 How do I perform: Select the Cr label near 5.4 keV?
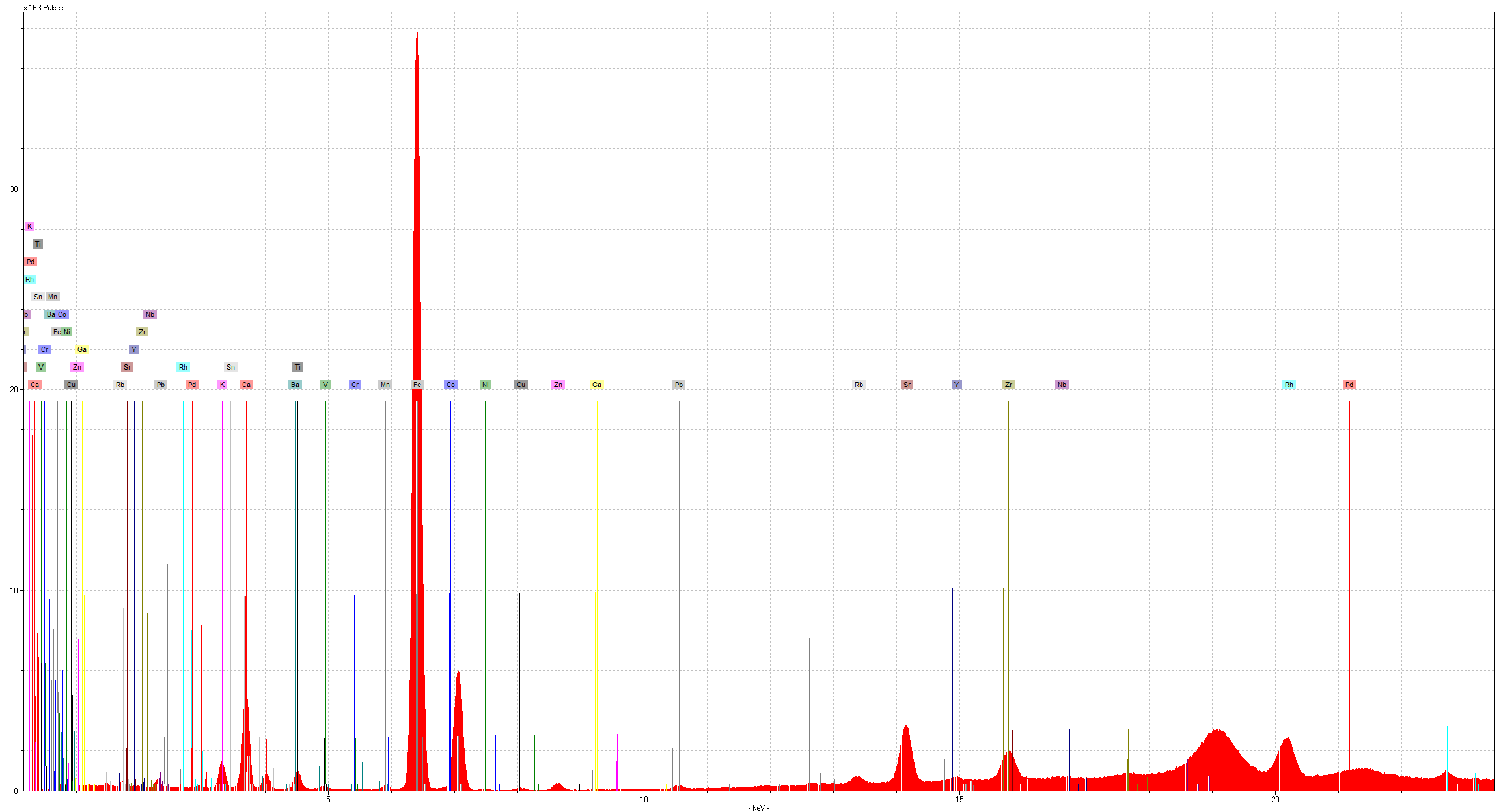[x=355, y=385]
